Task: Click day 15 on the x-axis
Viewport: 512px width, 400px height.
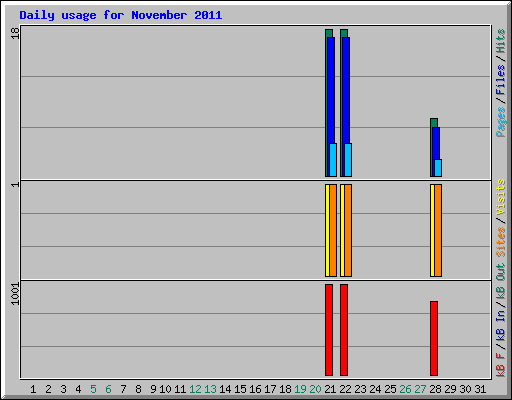Action: [x=240, y=389]
